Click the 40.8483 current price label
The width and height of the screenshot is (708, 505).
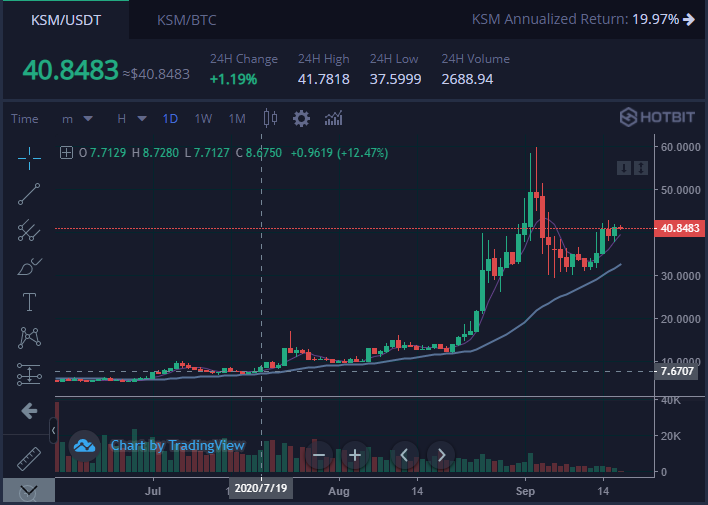tap(680, 228)
